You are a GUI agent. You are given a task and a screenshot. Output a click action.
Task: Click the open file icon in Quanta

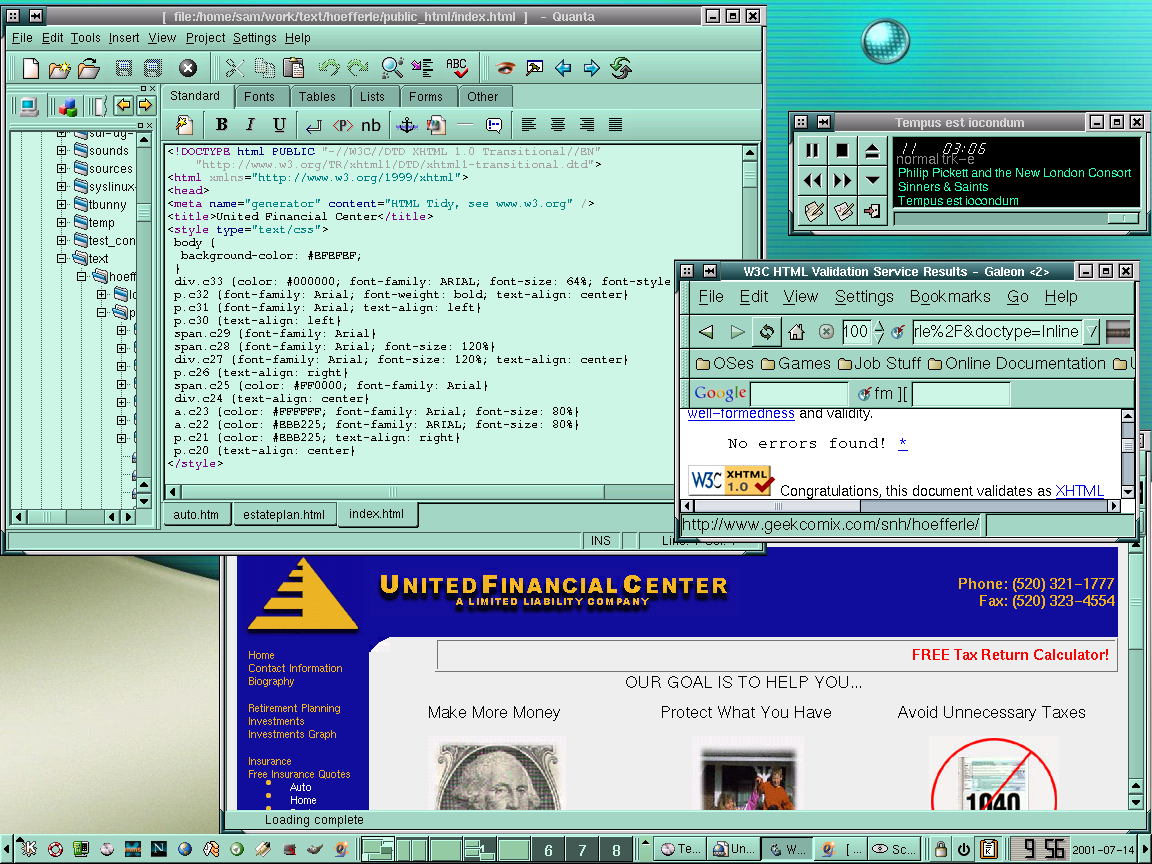coord(89,68)
